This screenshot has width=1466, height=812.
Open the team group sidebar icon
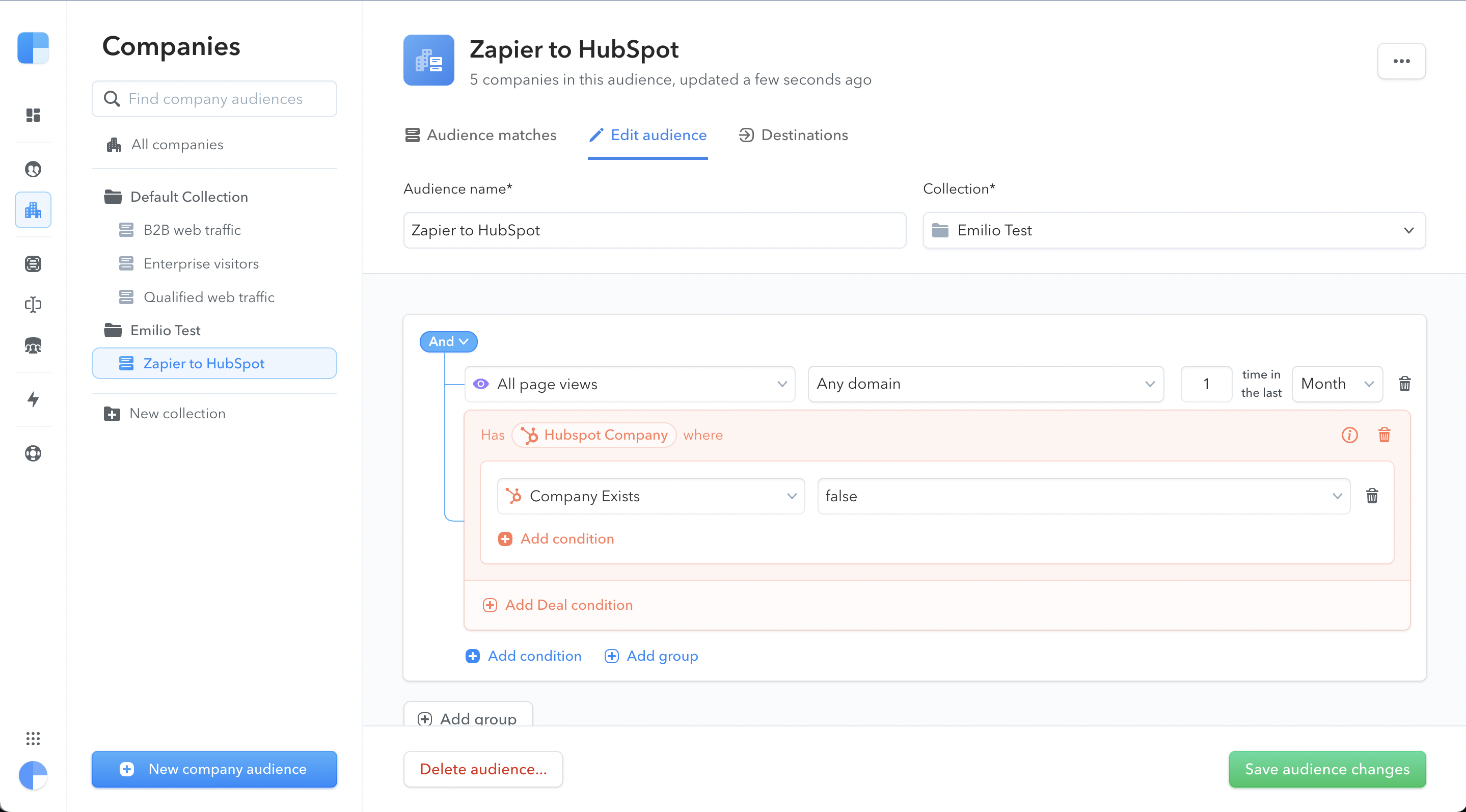click(33, 345)
